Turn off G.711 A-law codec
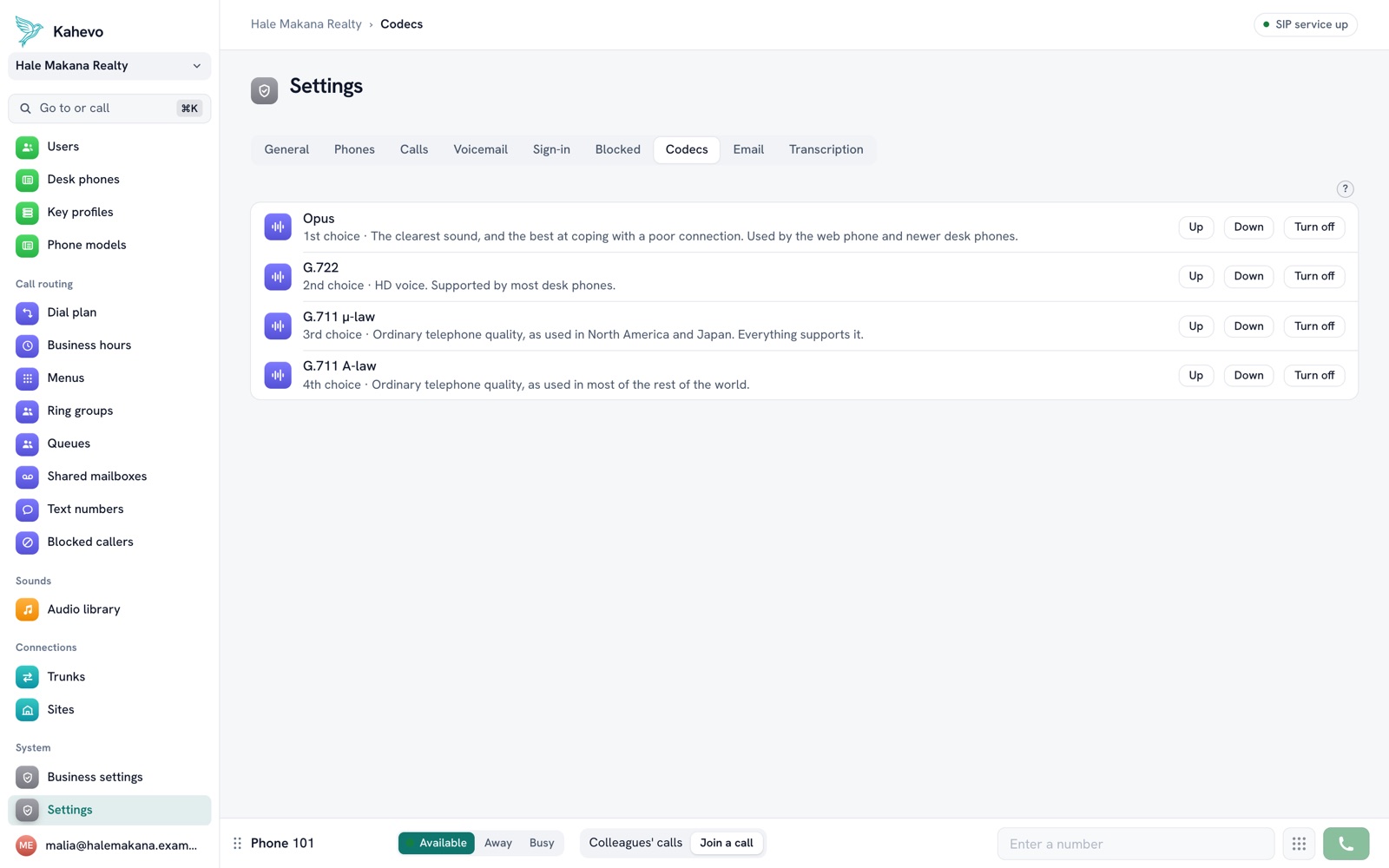1389x868 pixels. 1313,375
